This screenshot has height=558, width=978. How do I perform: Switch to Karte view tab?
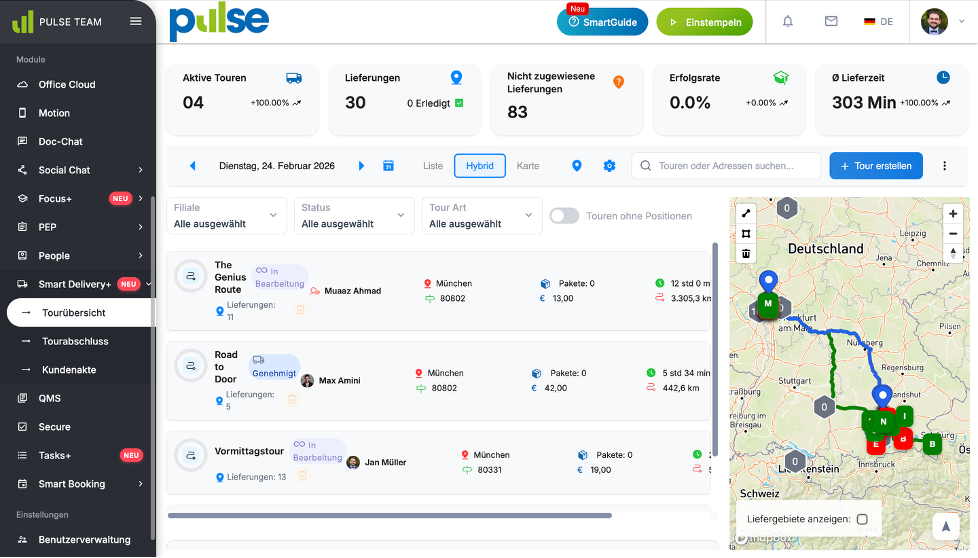[x=528, y=166]
